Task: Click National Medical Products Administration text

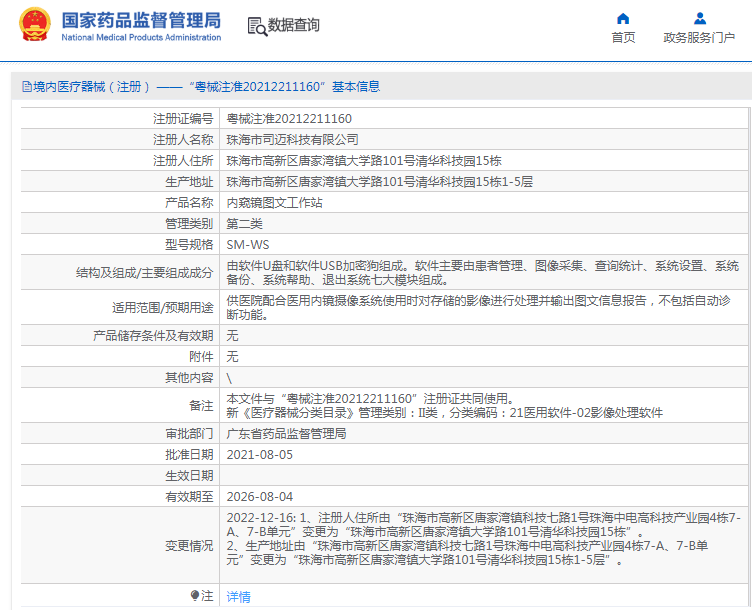Action: coord(141,37)
